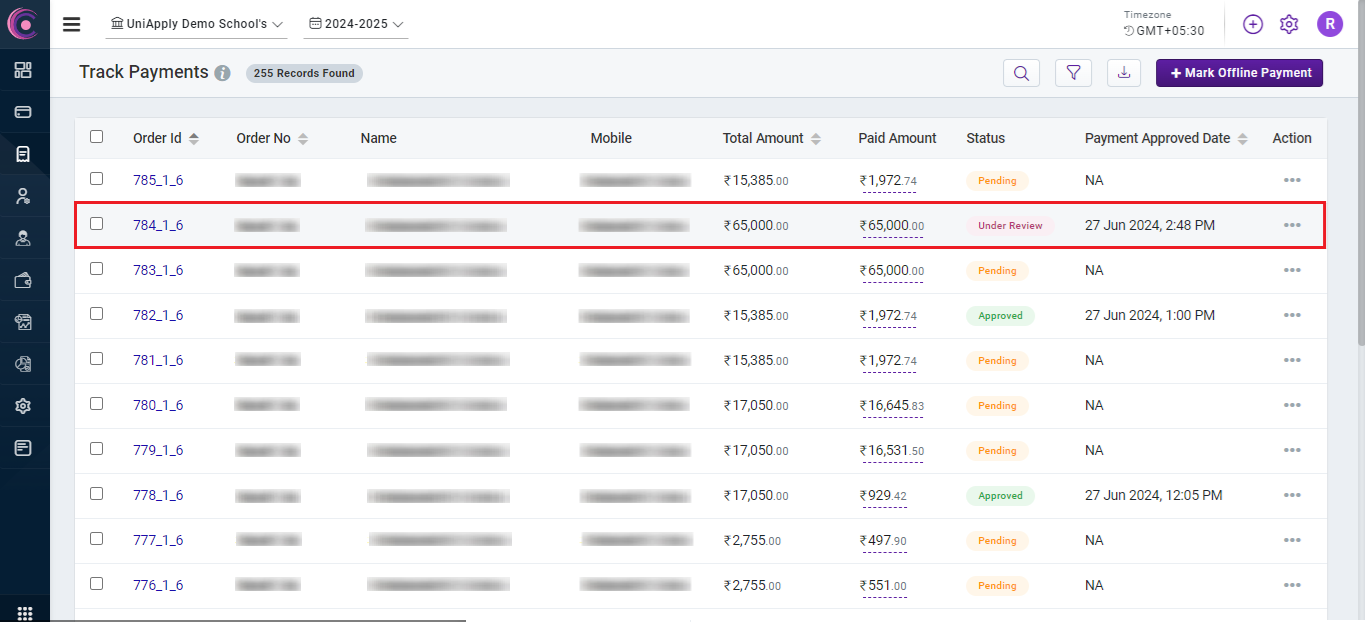Click the download records icon
The width and height of the screenshot is (1365, 622).
point(1124,73)
